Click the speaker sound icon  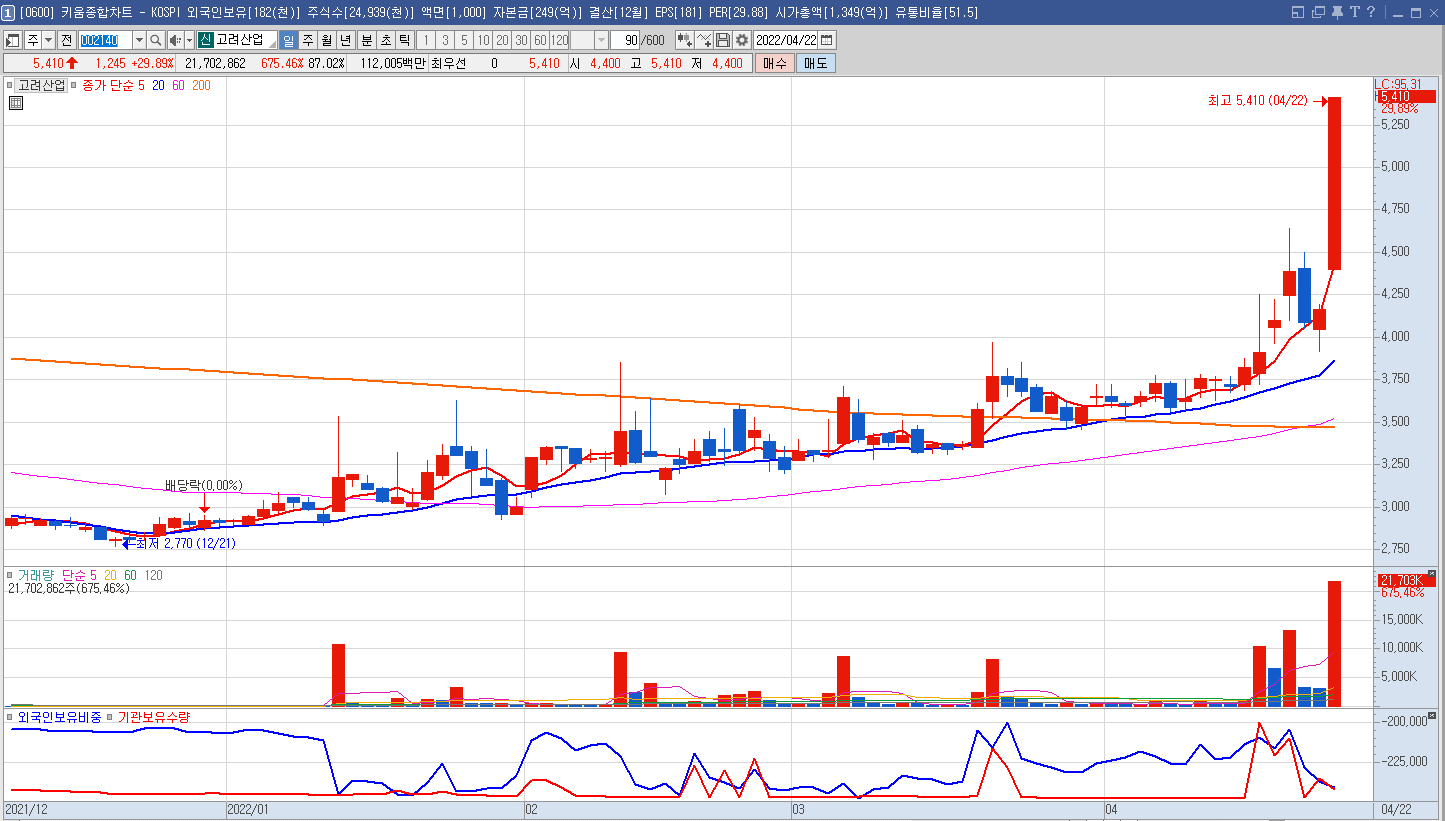pos(175,40)
